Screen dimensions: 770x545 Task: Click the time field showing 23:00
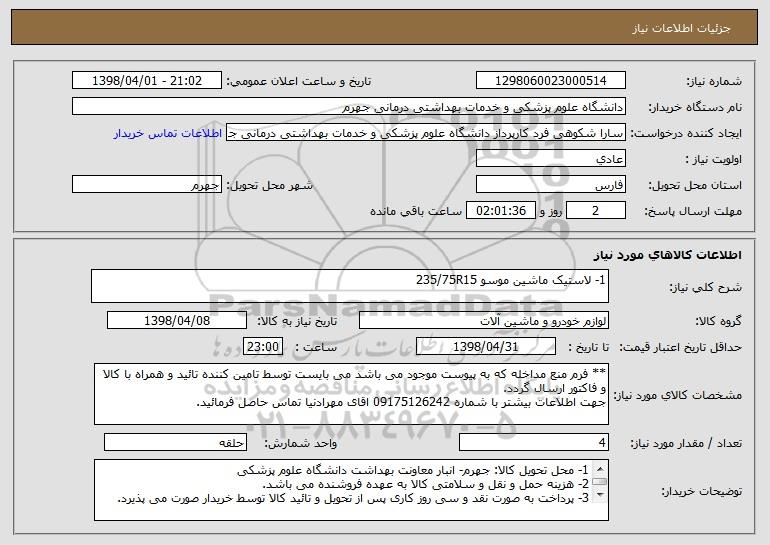pyautogui.click(x=263, y=347)
